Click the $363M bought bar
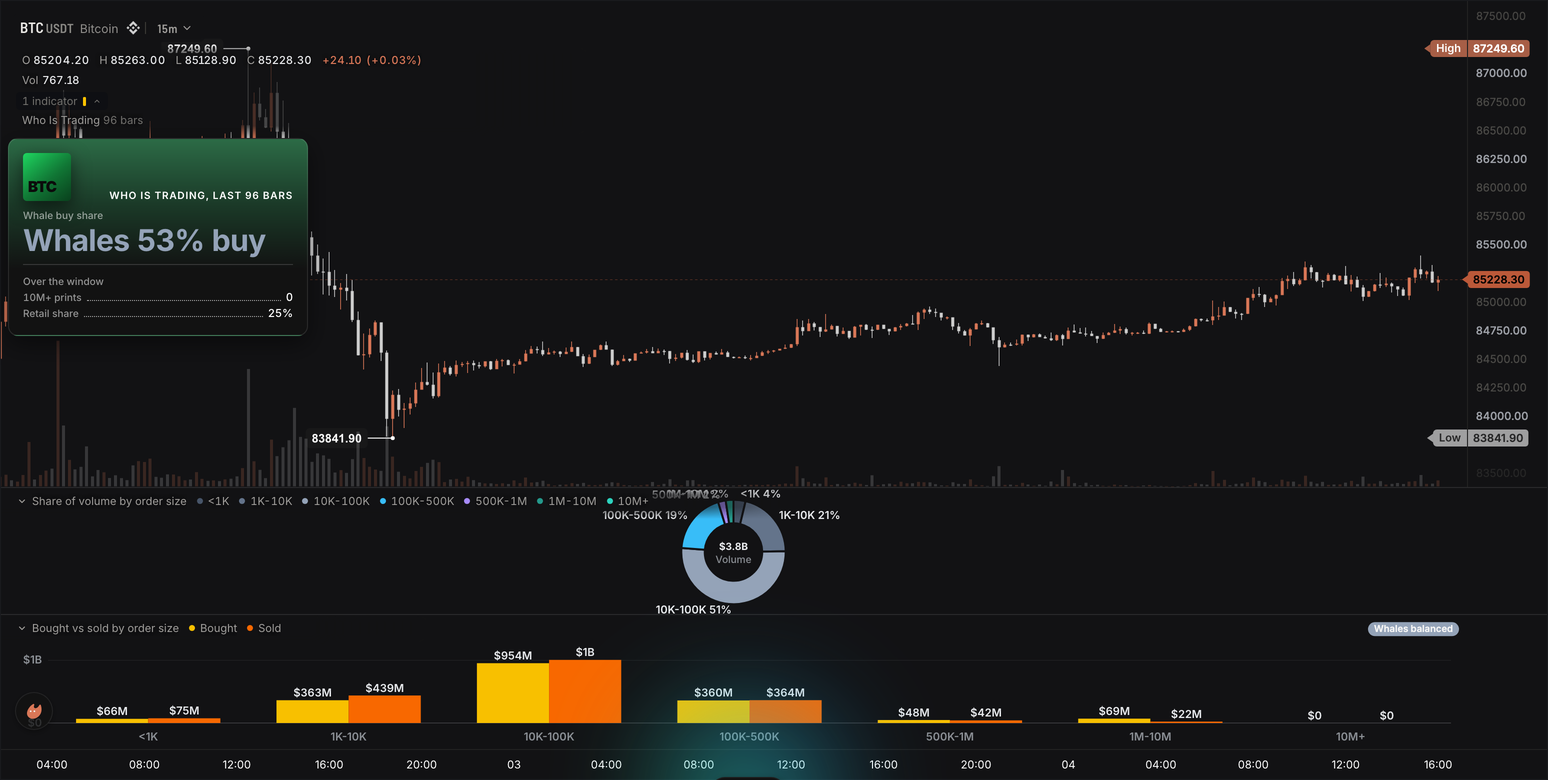 (x=313, y=711)
